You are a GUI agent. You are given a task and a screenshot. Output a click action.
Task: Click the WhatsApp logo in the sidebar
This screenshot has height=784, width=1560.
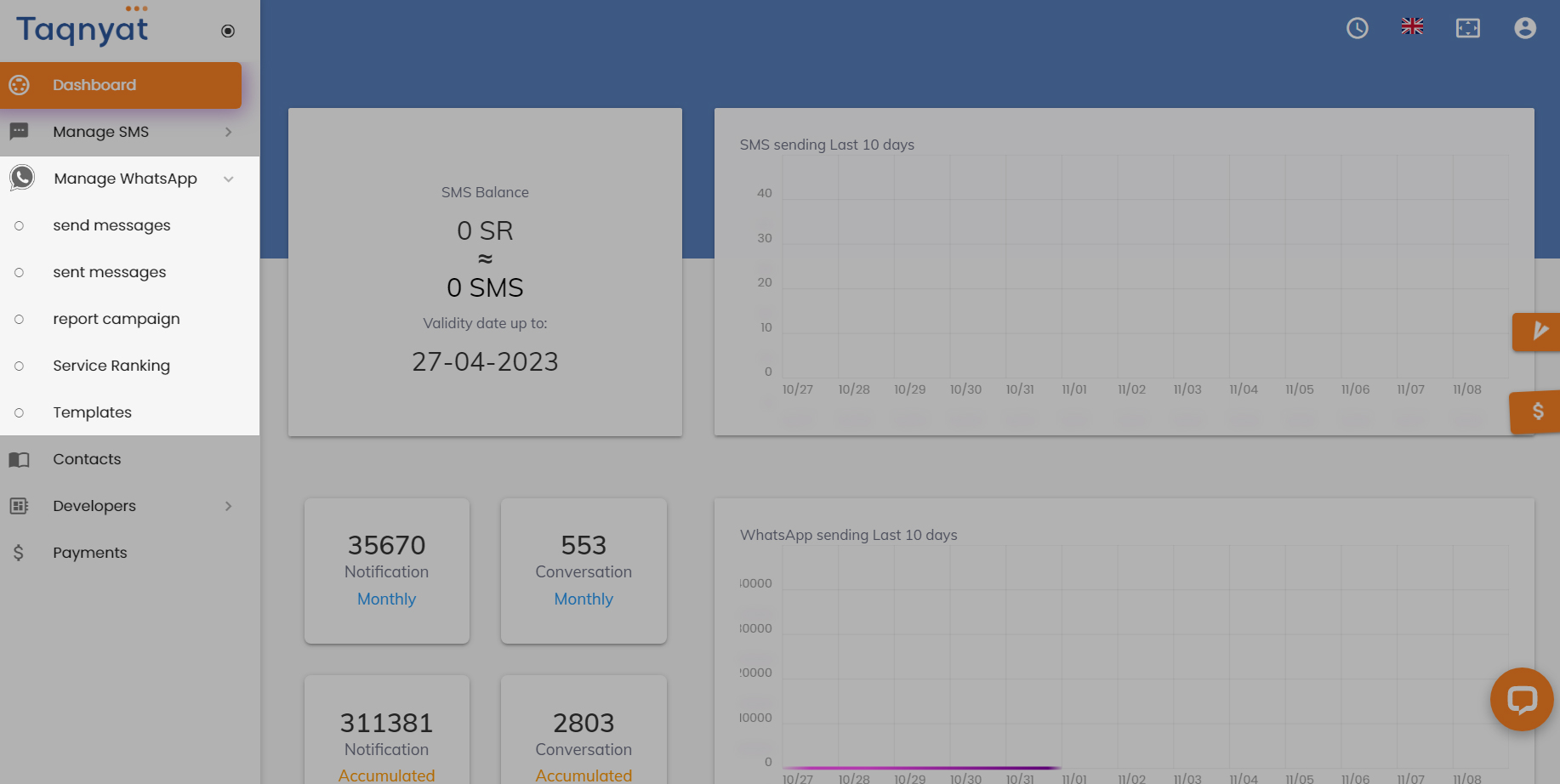tap(22, 178)
